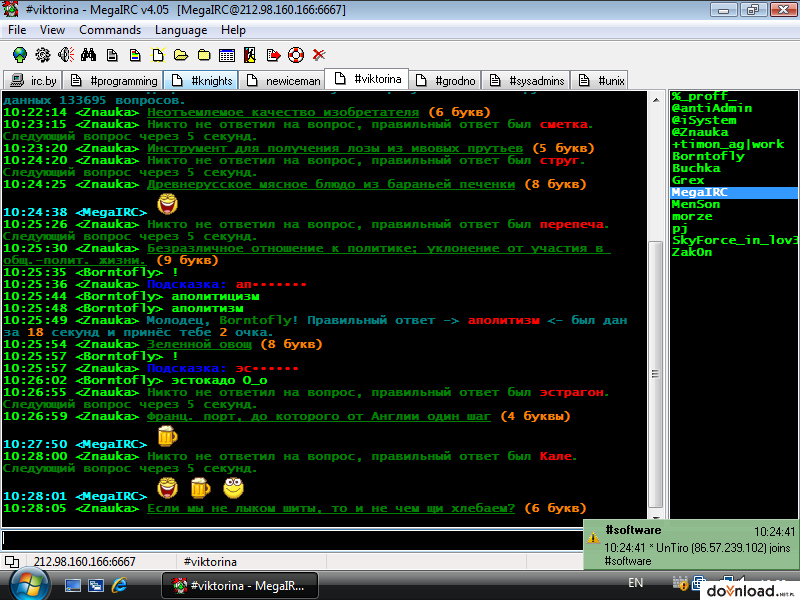The height and width of the screenshot is (600, 800).
Task: Click the Show Desktop quick launch icon
Action: 72,586
